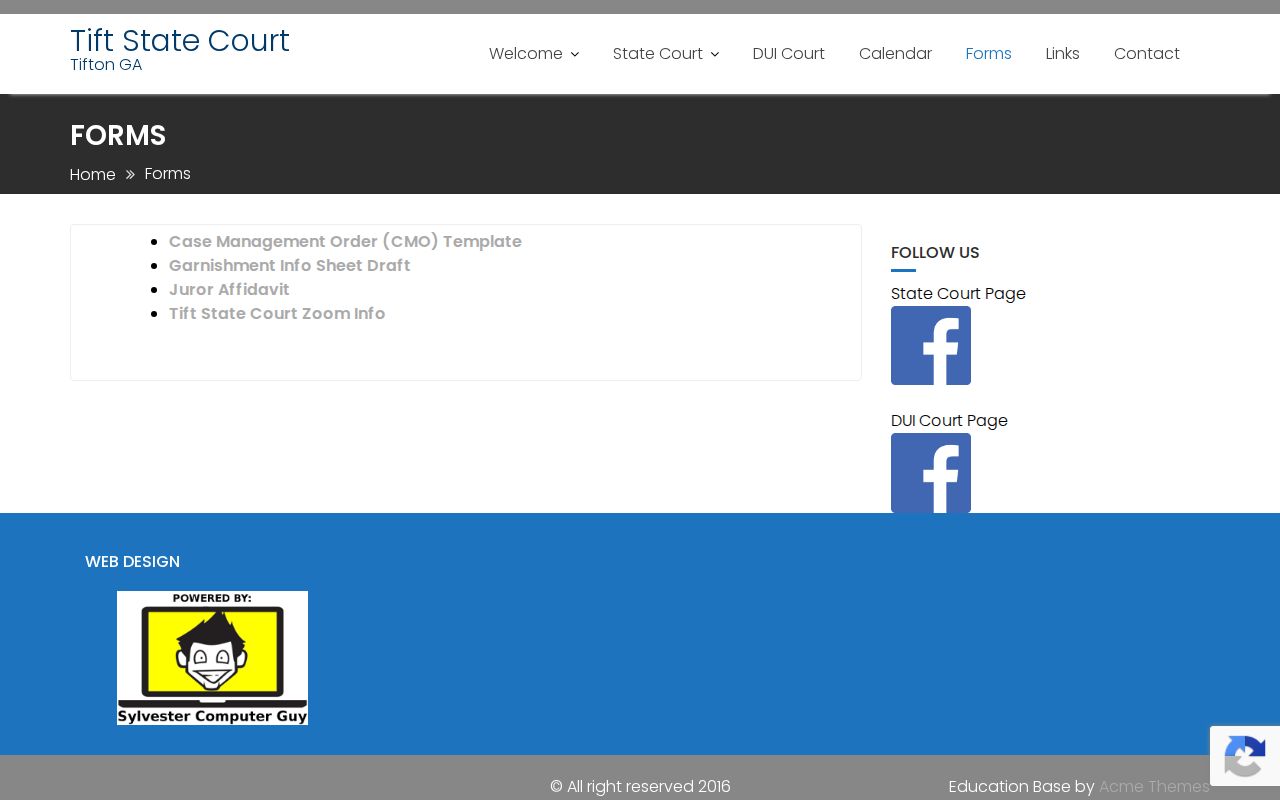Open the Links page

point(1062,54)
